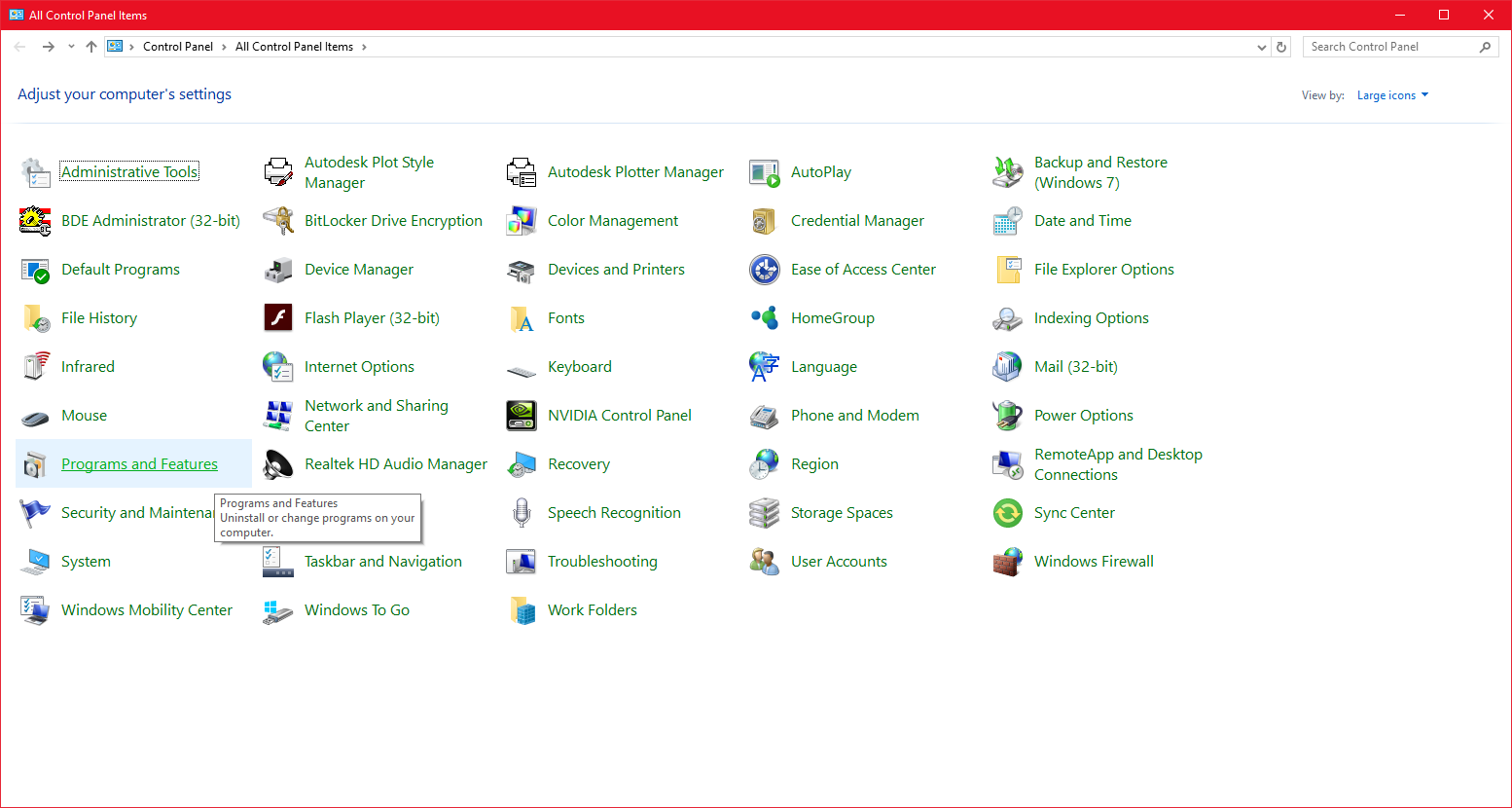The height and width of the screenshot is (808, 1512).
Task: Select Control Panel in the breadcrumb path
Action: coord(178,47)
